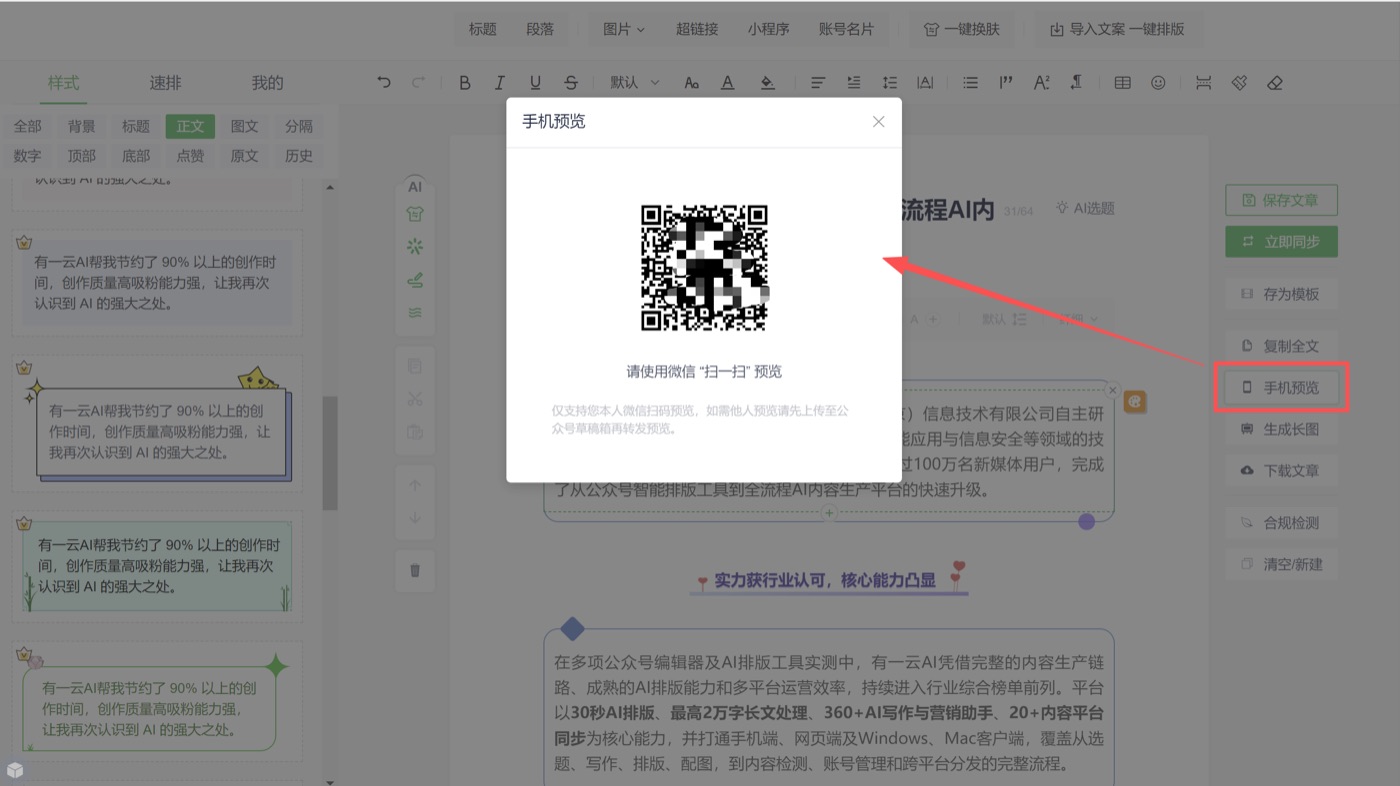
Task: Expand the 图片 dropdown
Action: tap(623, 29)
